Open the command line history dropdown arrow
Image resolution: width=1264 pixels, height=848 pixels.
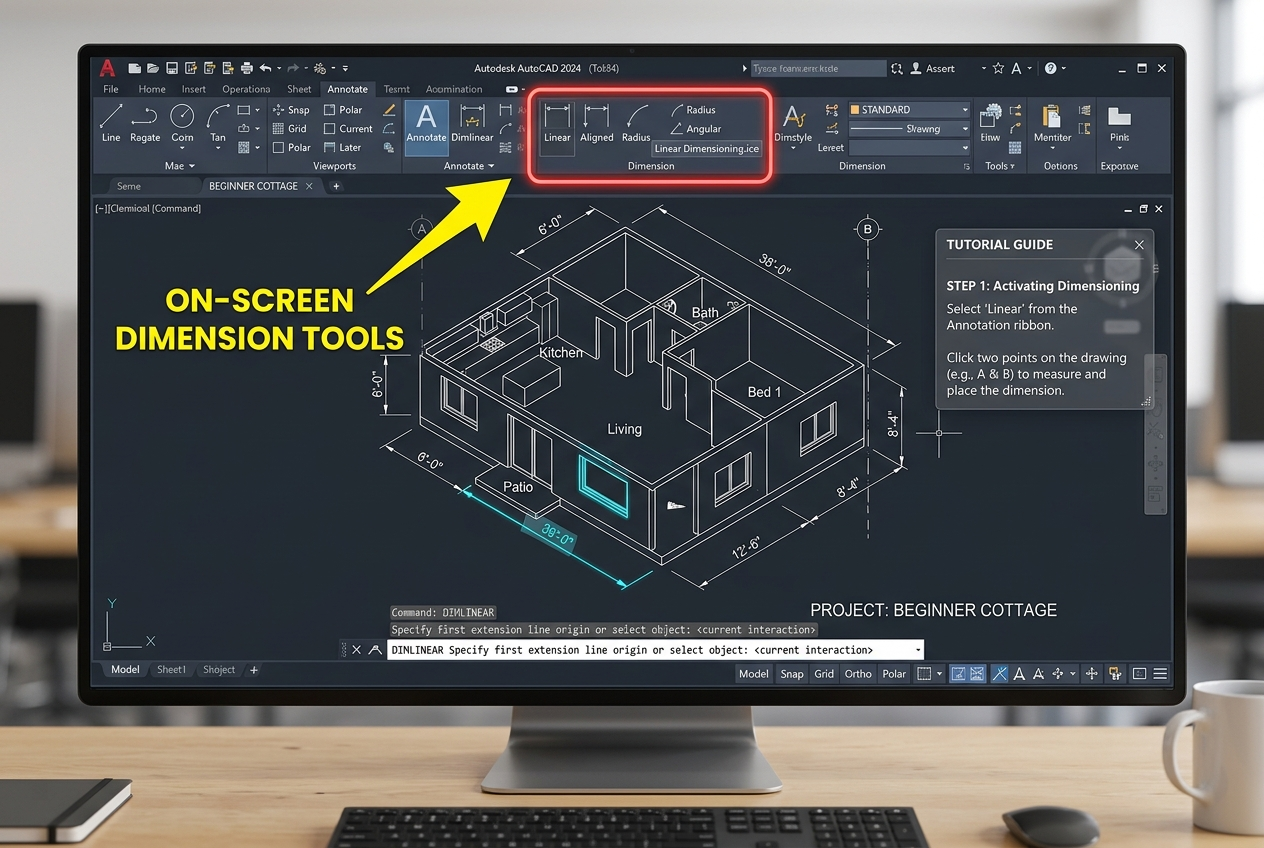(x=917, y=650)
